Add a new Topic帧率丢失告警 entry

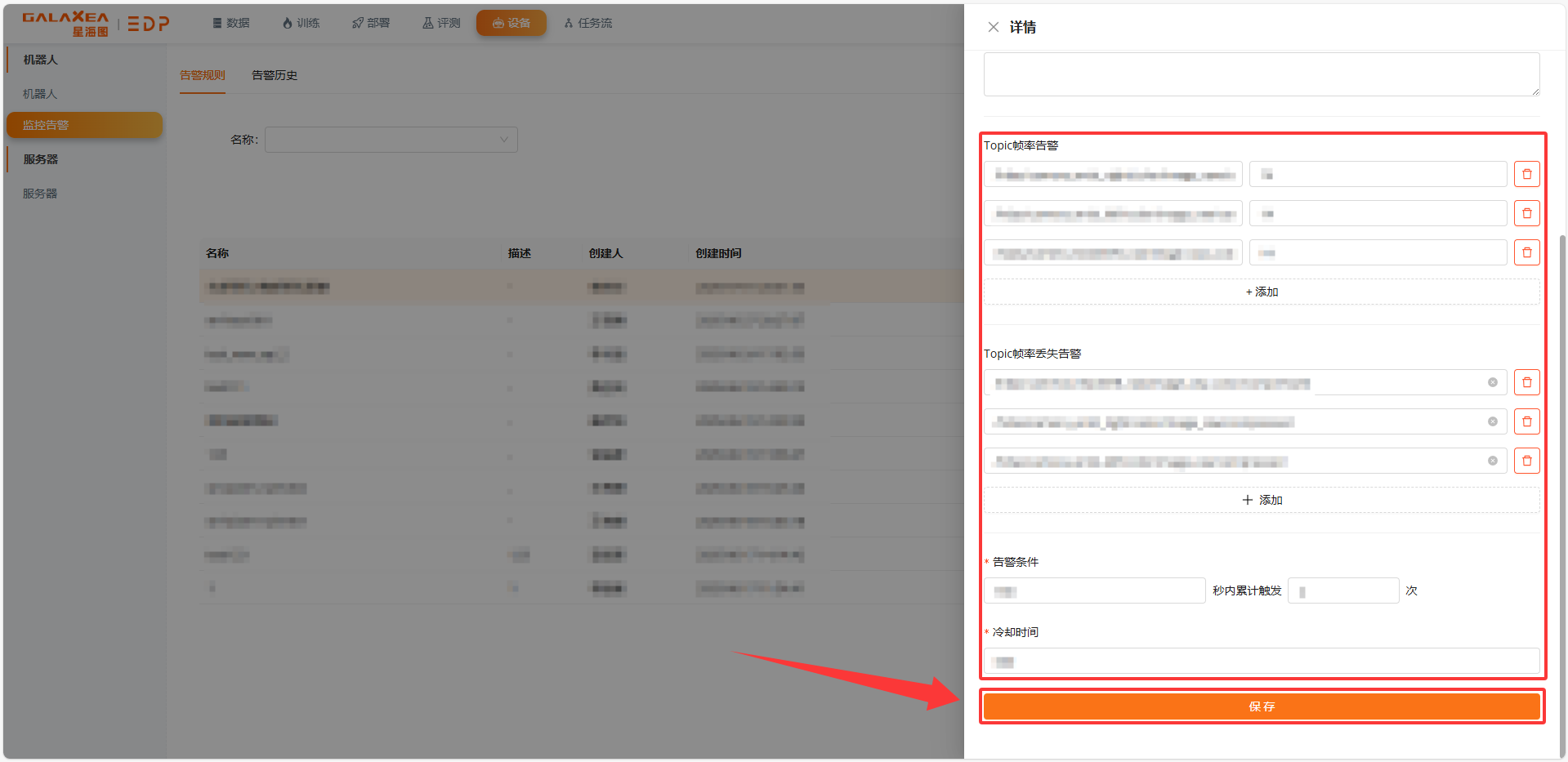(x=1262, y=500)
